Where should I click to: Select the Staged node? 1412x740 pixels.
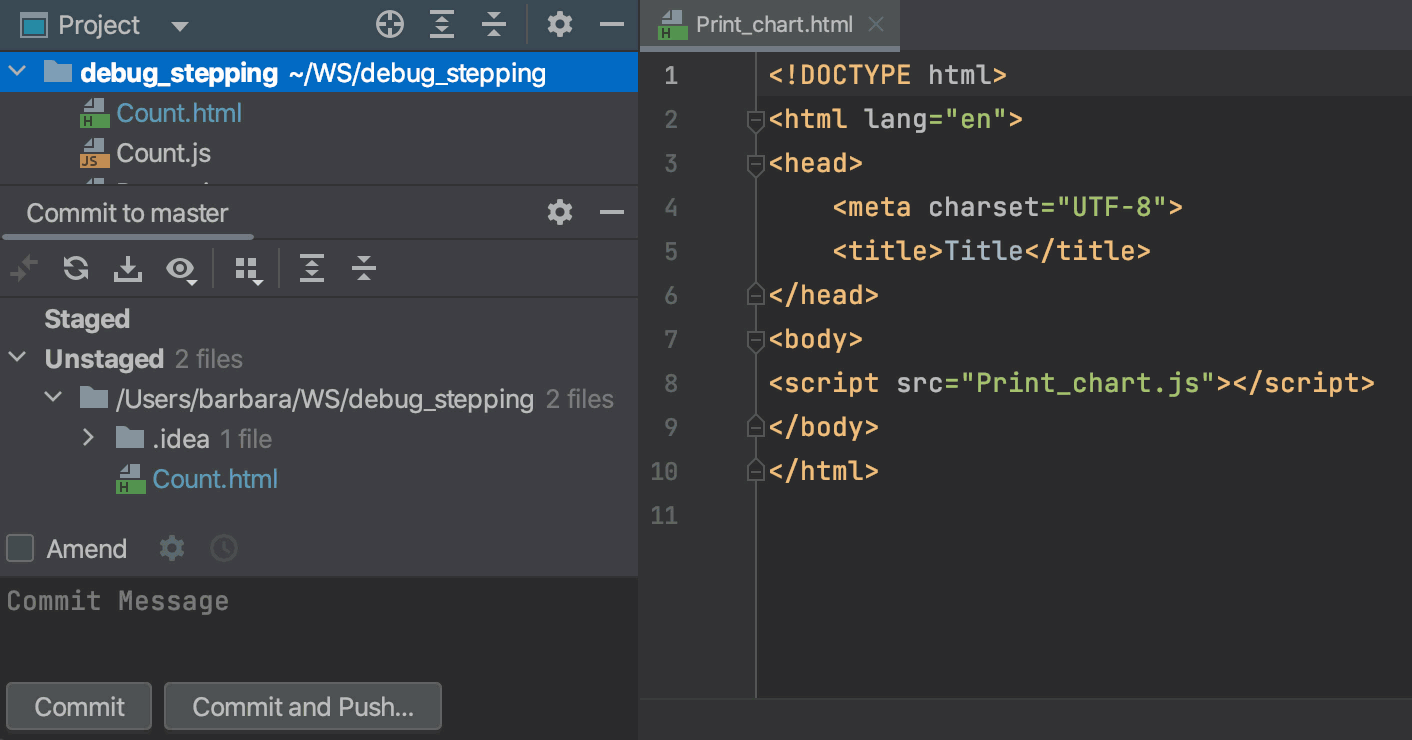click(87, 319)
